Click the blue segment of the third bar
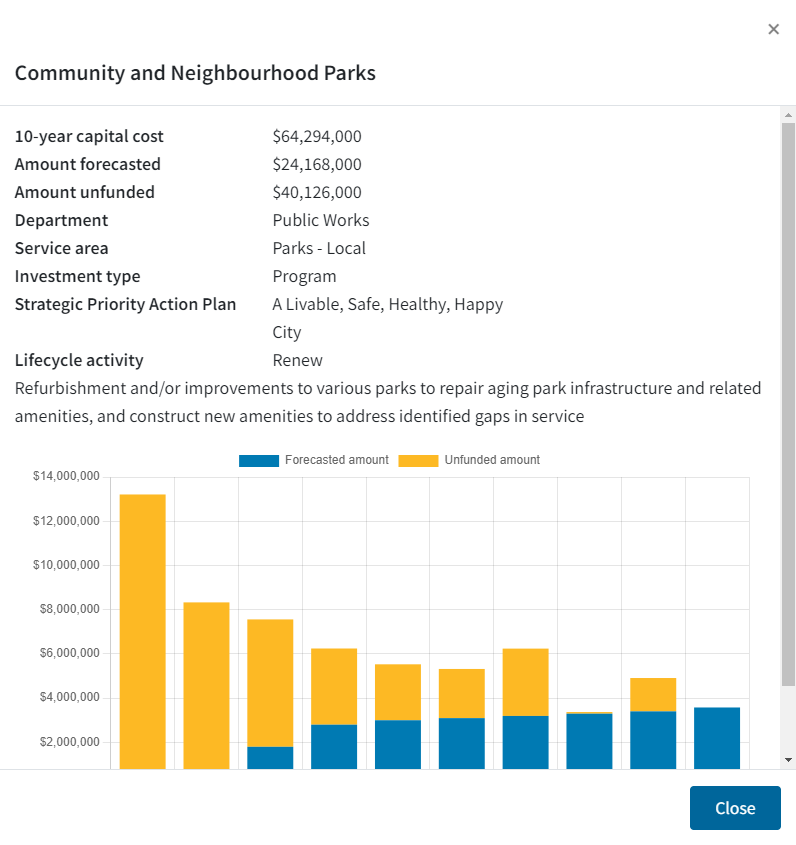The height and width of the screenshot is (845, 796). (x=270, y=758)
